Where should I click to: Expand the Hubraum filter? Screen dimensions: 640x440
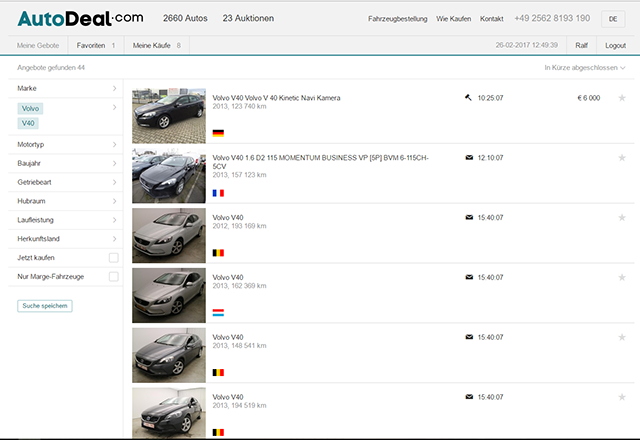(65, 201)
